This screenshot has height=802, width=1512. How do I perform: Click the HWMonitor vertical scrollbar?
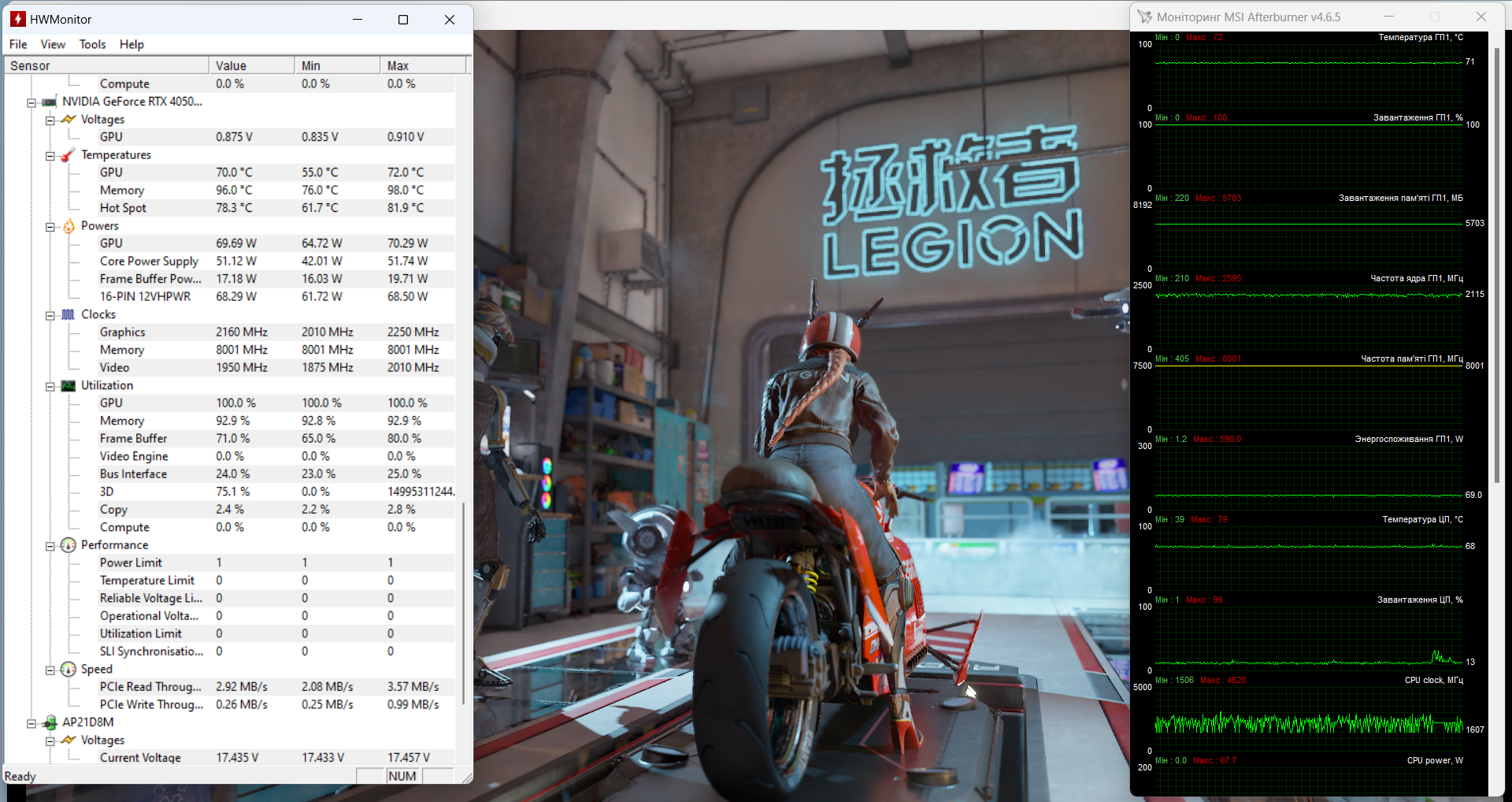[464, 603]
